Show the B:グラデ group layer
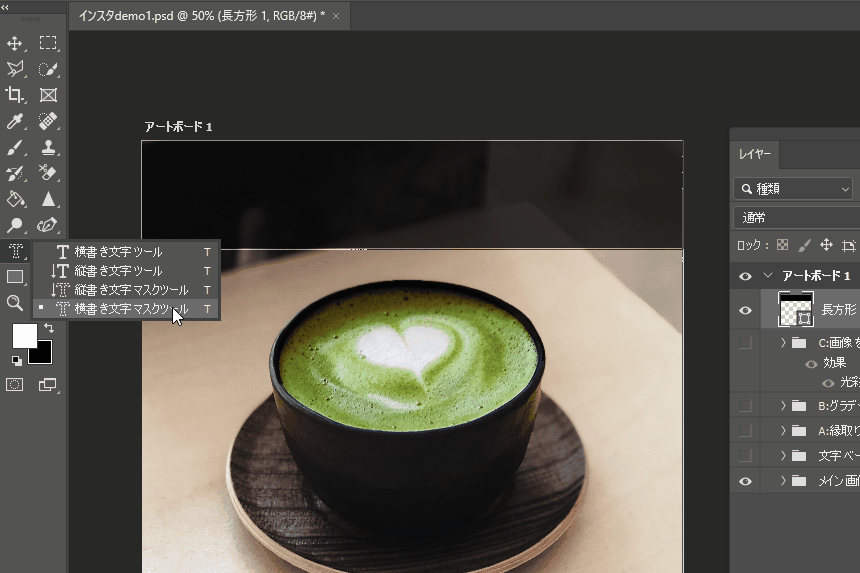 tap(745, 406)
